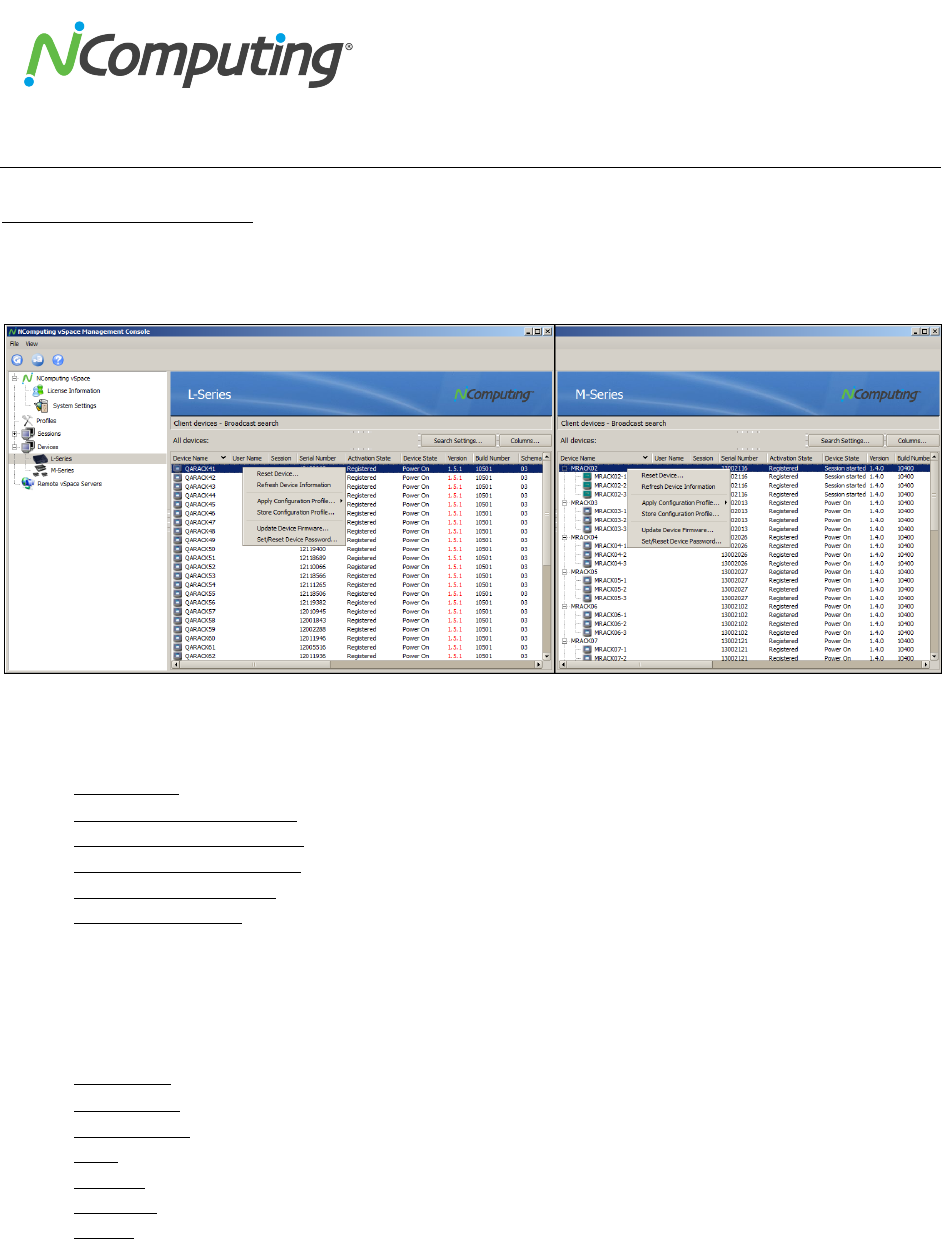The height and width of the screenshot is (1239, 942).
Task: Open the File menu
Action: [15, 343]
